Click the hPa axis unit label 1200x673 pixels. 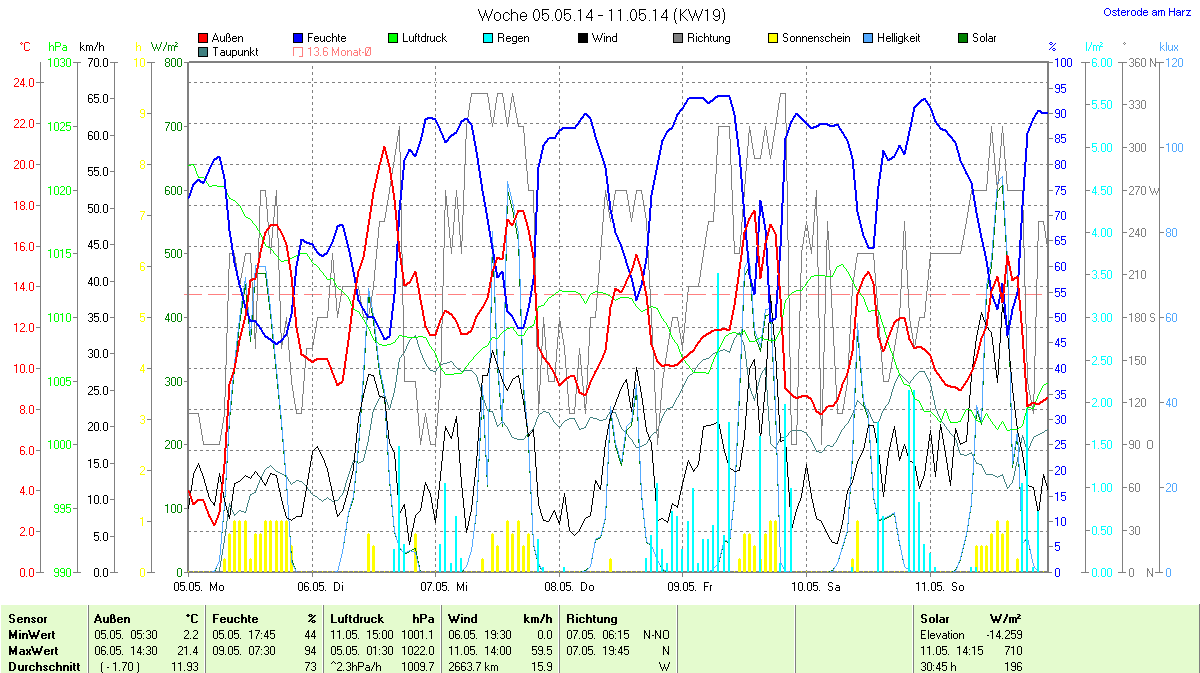click(x=58, y=47)
